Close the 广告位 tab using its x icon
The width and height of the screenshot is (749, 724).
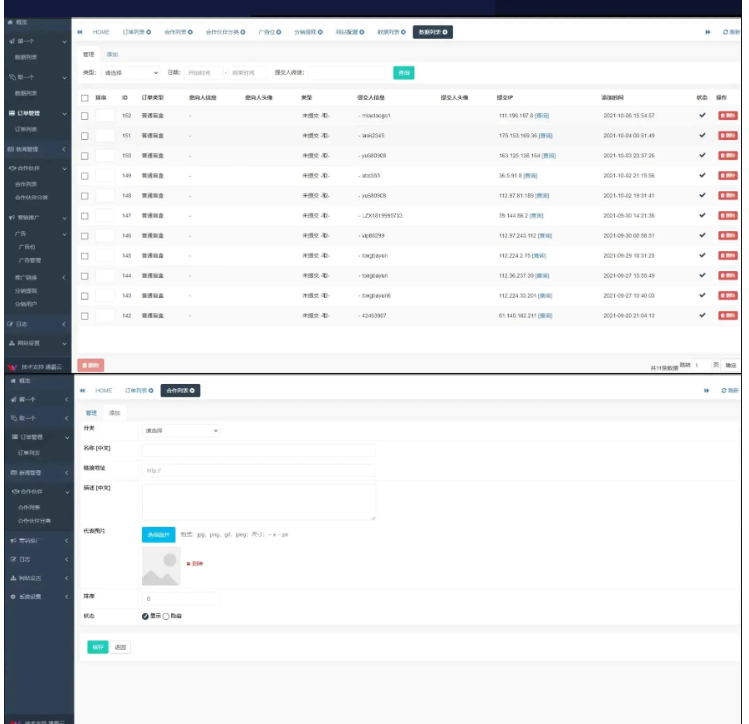click(280, 33)
